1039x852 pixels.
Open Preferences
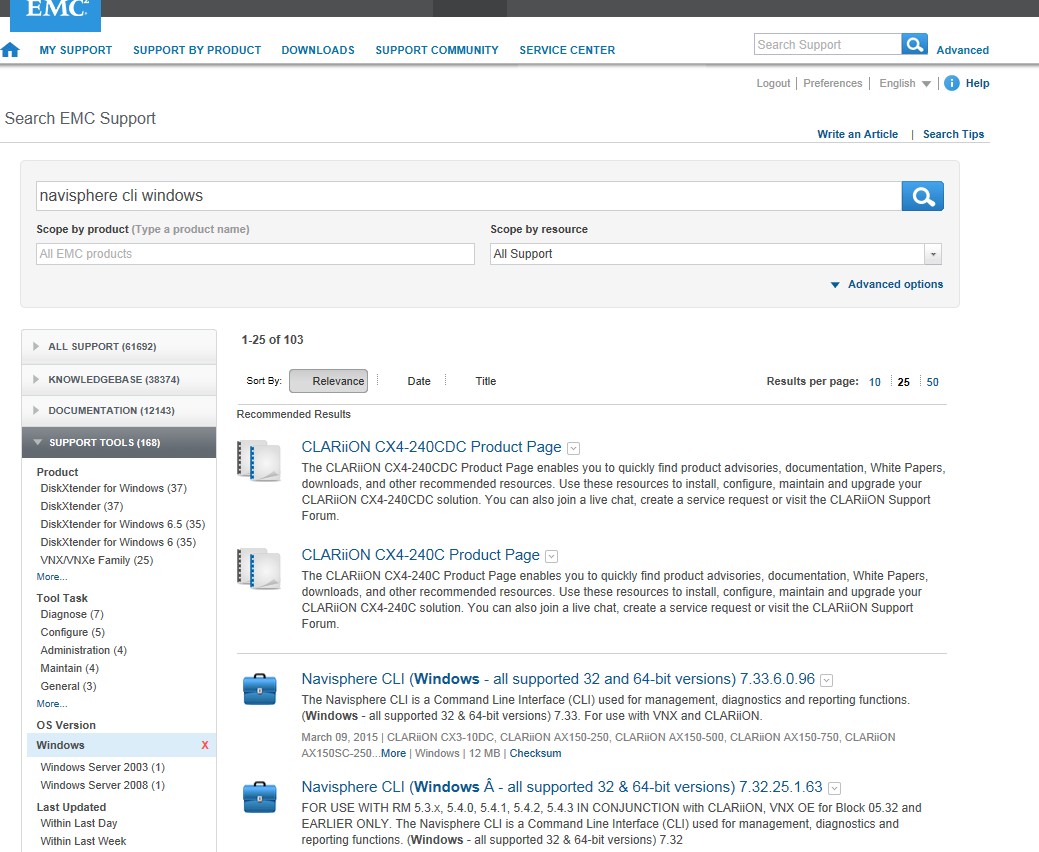tap(832, 83)
